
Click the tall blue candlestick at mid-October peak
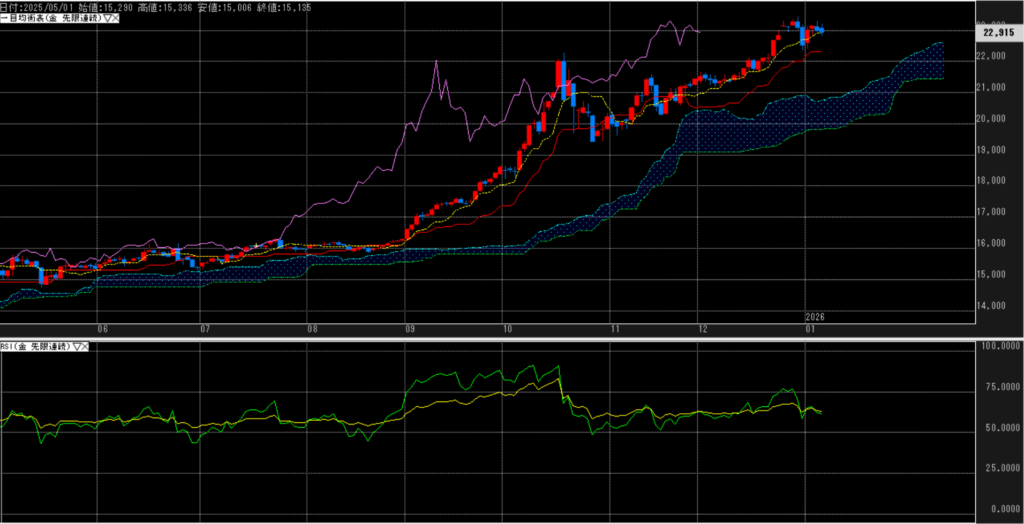click(563, 80)
